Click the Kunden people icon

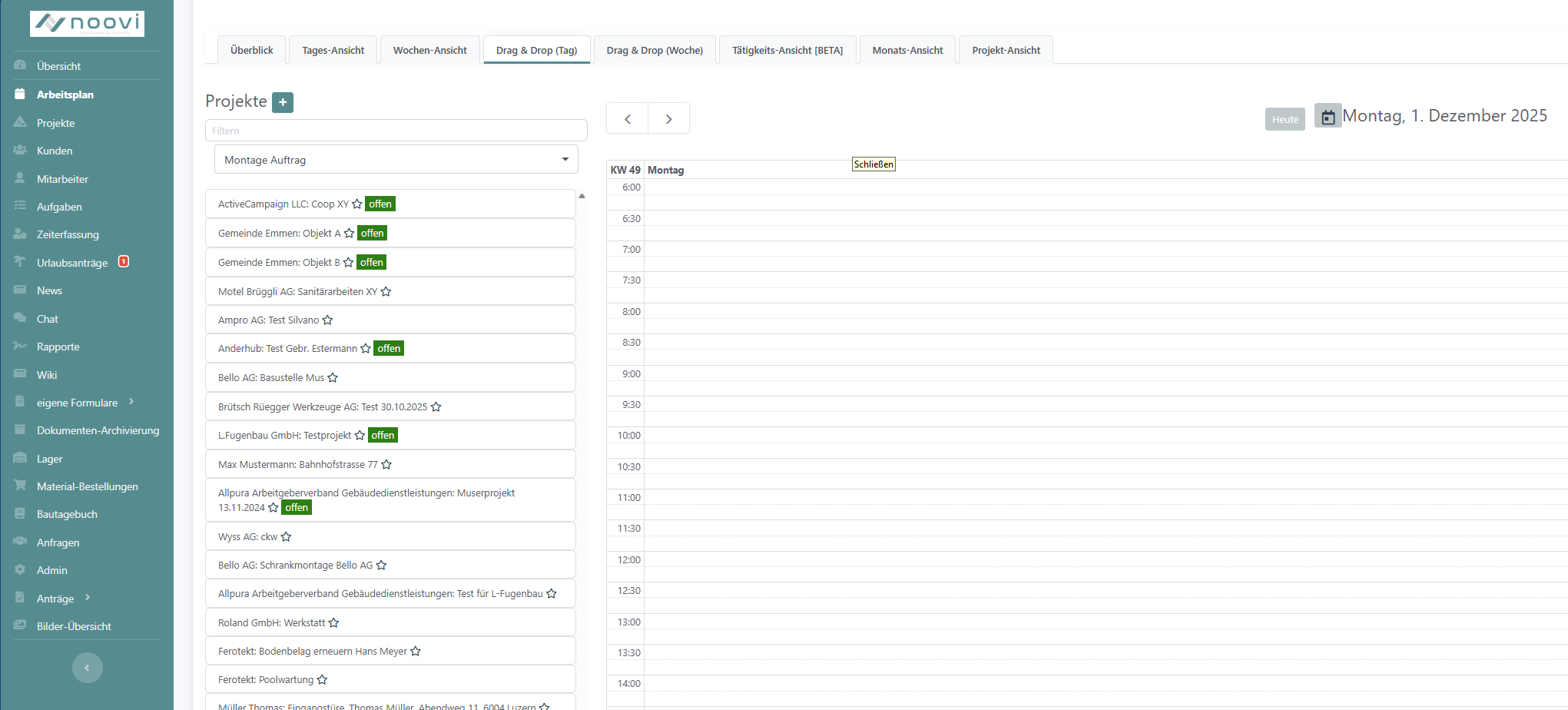20,150
